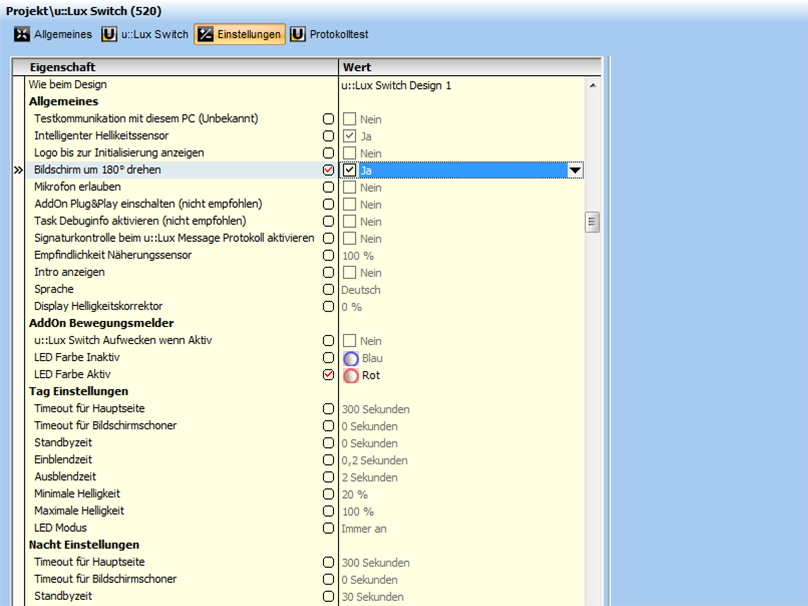
Task: Toggle the Bildschirm um 180° drehen checkbox
Action: coord(349,171)
